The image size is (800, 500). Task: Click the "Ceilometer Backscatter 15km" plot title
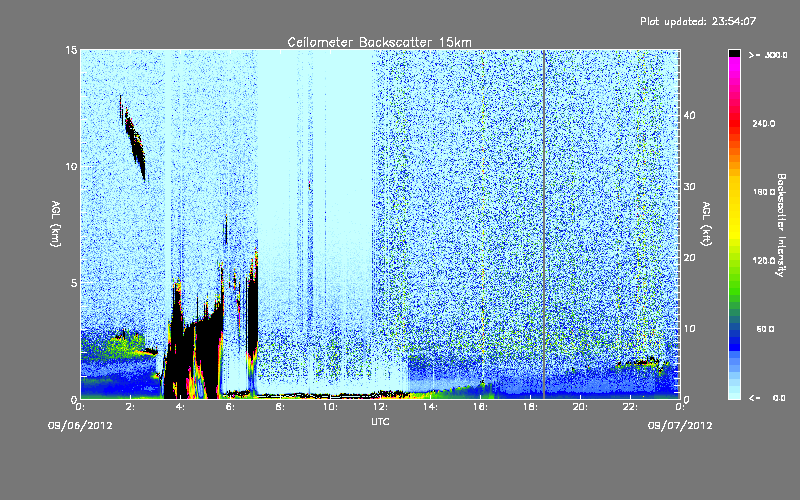(x=379, y=42)
